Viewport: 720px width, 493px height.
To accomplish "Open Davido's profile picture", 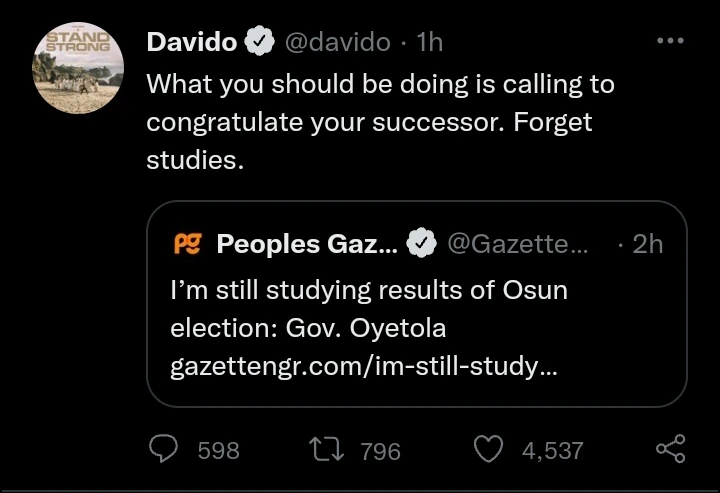I will pos(79,67).
